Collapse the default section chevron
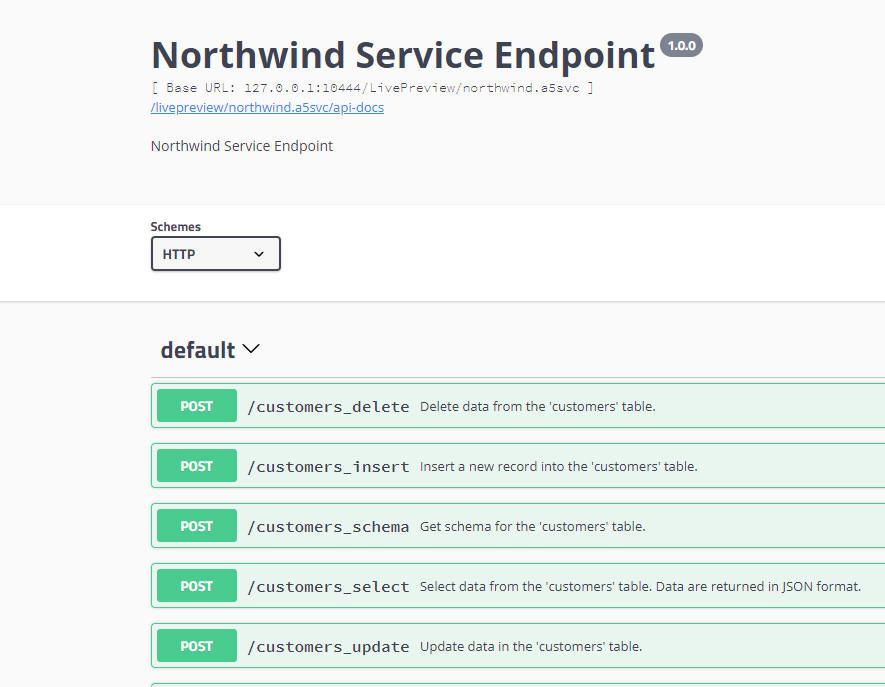 pyautogui.click(x=251, y=349)
